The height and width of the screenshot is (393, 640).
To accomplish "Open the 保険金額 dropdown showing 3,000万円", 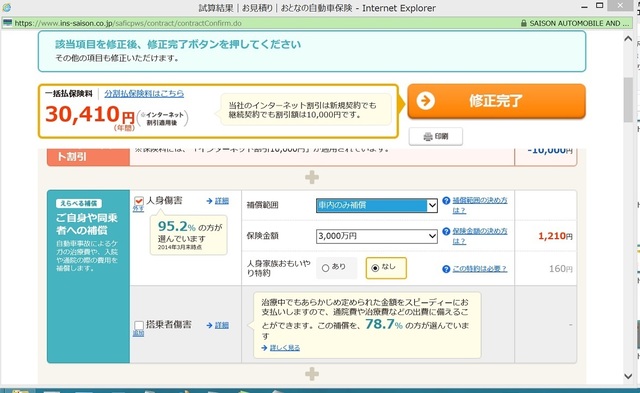I will click(x=376, y=236).
